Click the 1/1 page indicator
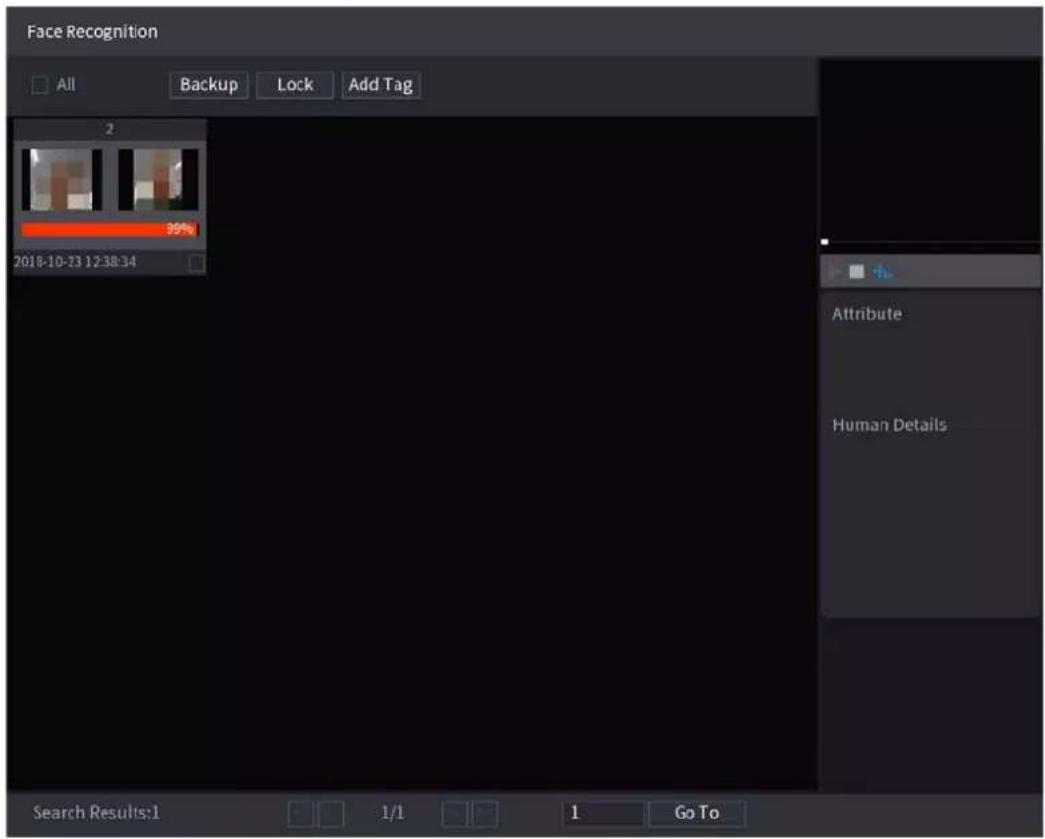 (x=393, y=813)
